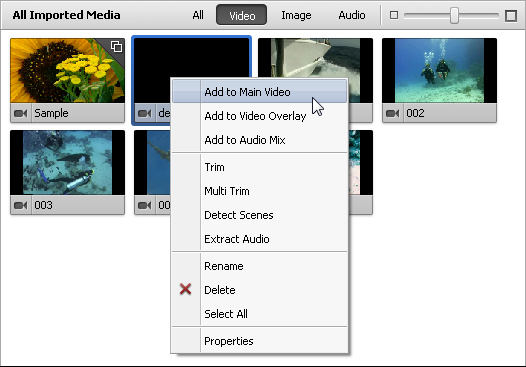526x367 pixels.
Task: Choose Rename in the context menu
Action: tap(259, 266)
